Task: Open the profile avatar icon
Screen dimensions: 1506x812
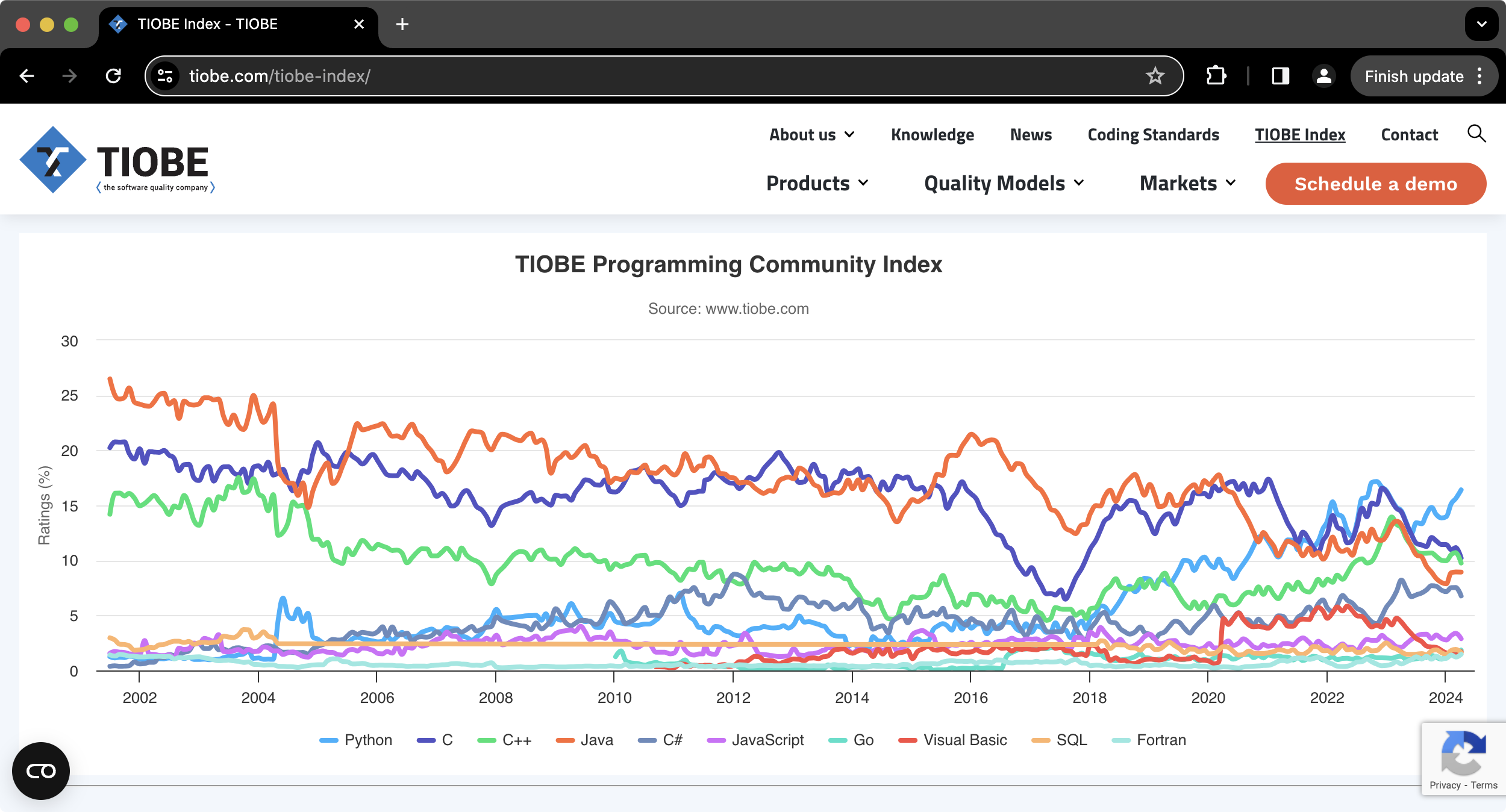Action: pos(1323,76)
